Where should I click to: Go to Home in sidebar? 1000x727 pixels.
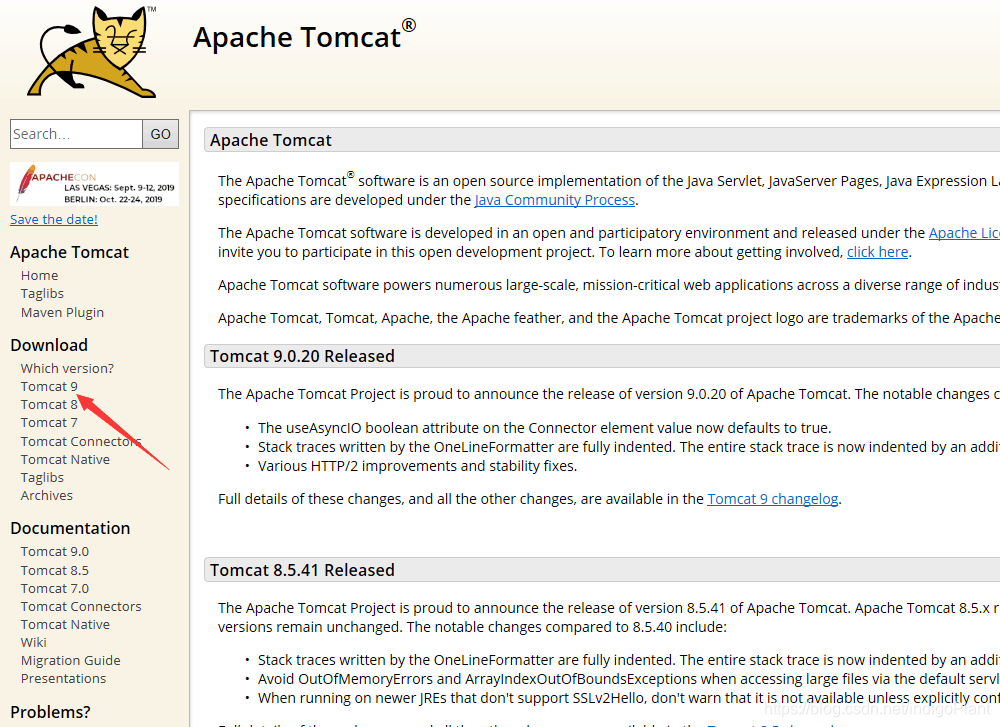coord(39,275)
